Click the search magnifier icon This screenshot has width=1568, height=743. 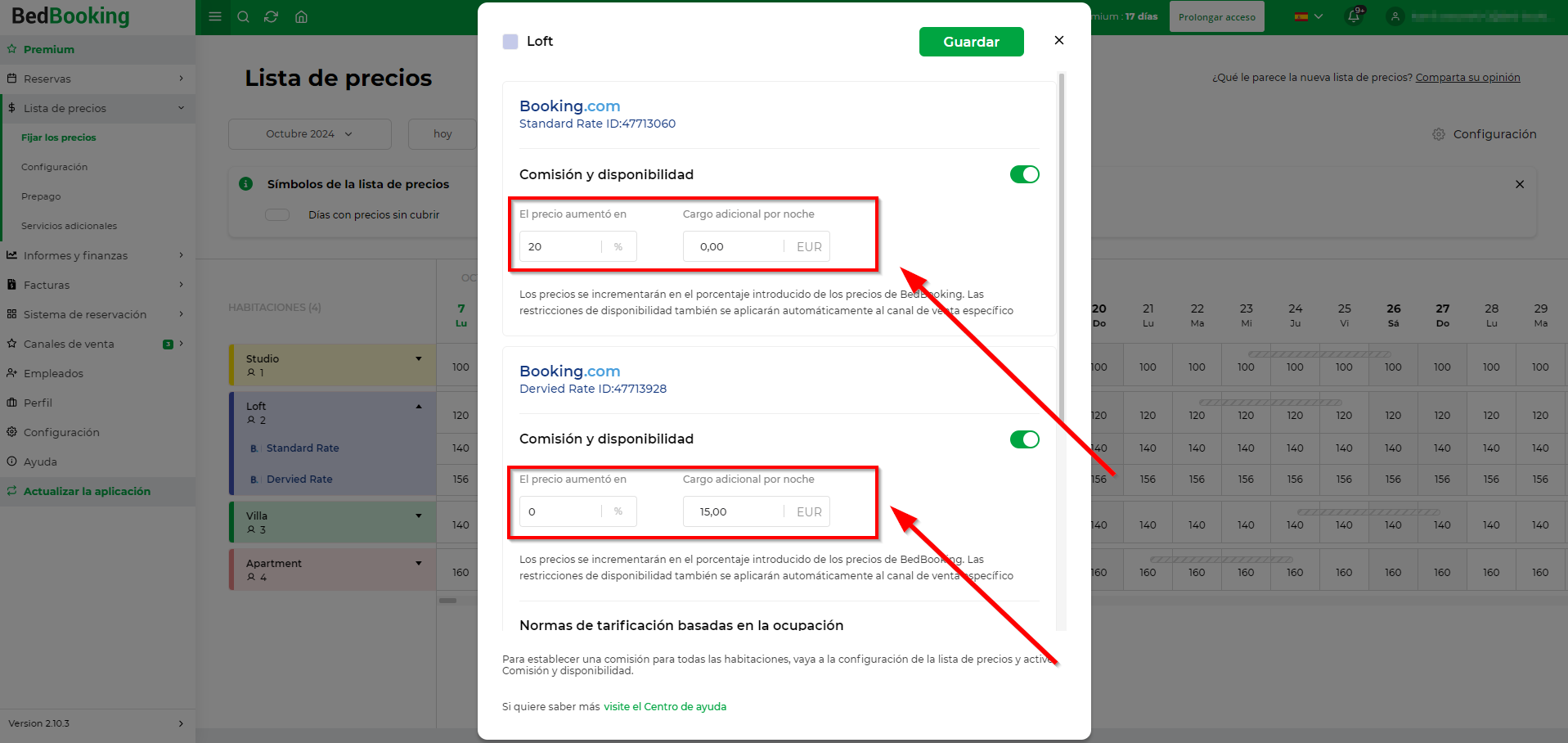(243, 16)
